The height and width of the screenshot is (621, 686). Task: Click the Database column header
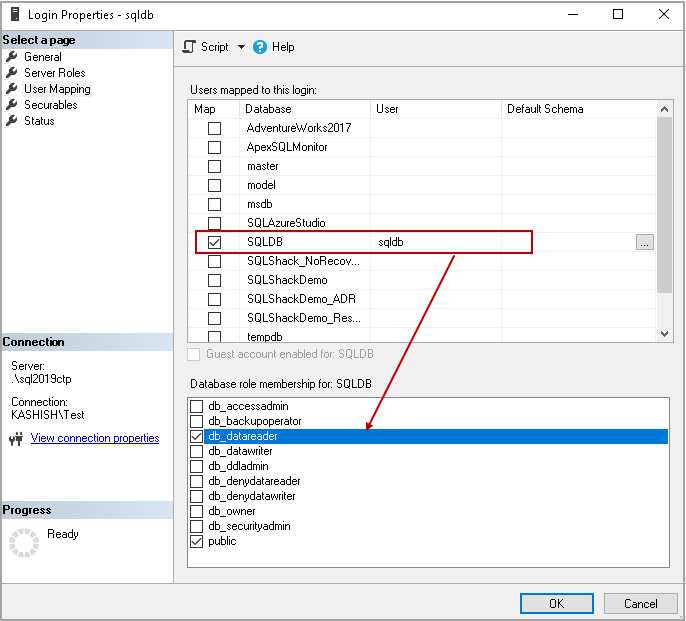click(305, 109)
